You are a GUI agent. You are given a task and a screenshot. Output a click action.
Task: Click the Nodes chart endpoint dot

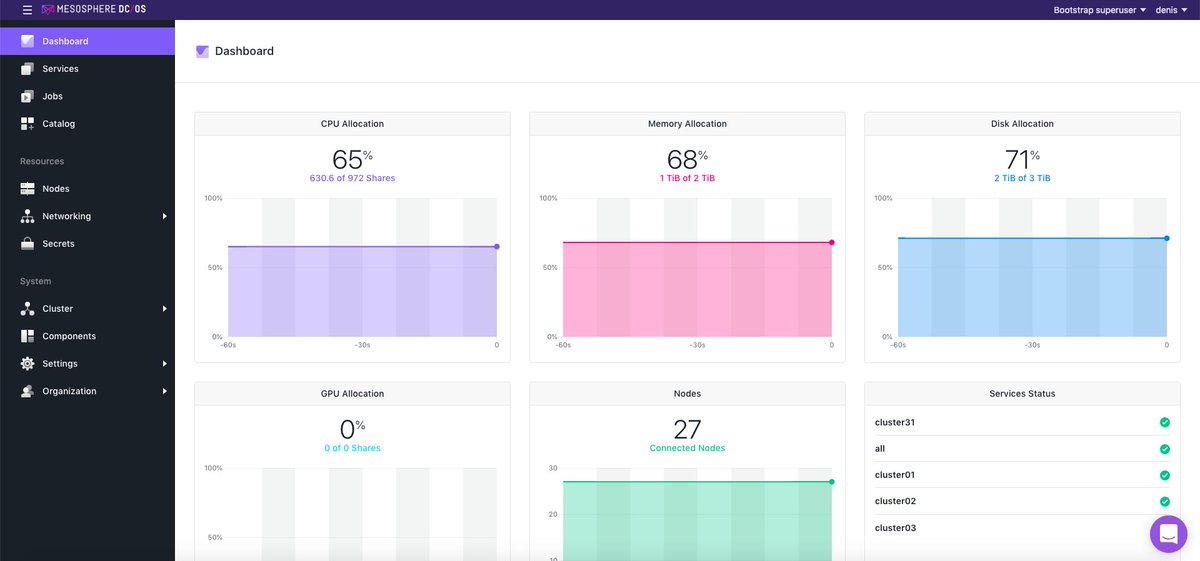tap(832, 481)
